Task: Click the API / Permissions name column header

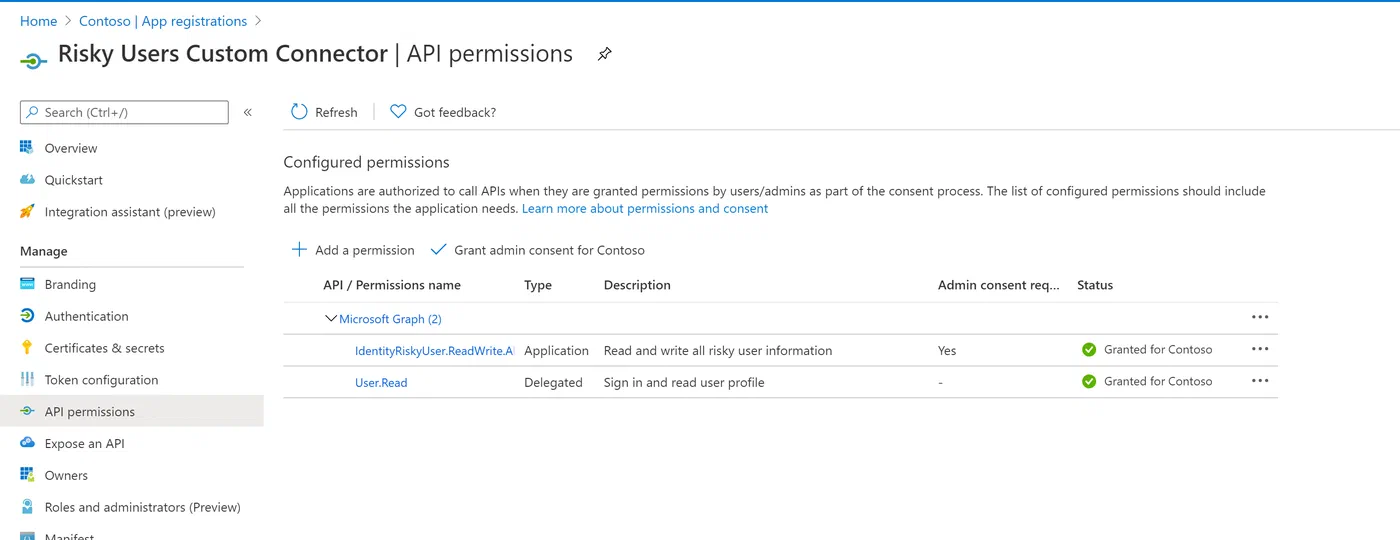Action: click(x=392, y=285)
